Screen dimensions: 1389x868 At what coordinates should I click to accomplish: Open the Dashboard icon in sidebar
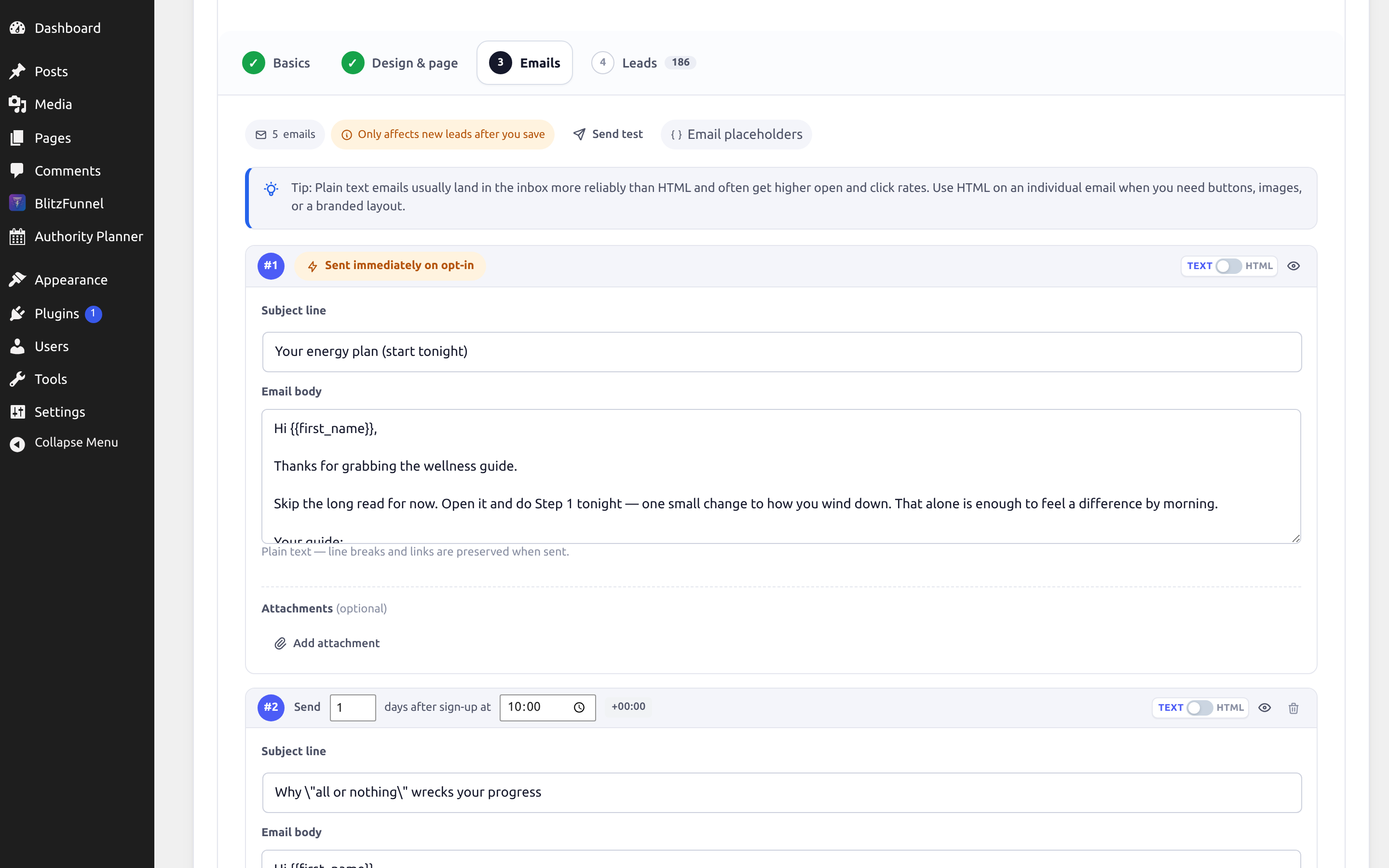[17, 27]
